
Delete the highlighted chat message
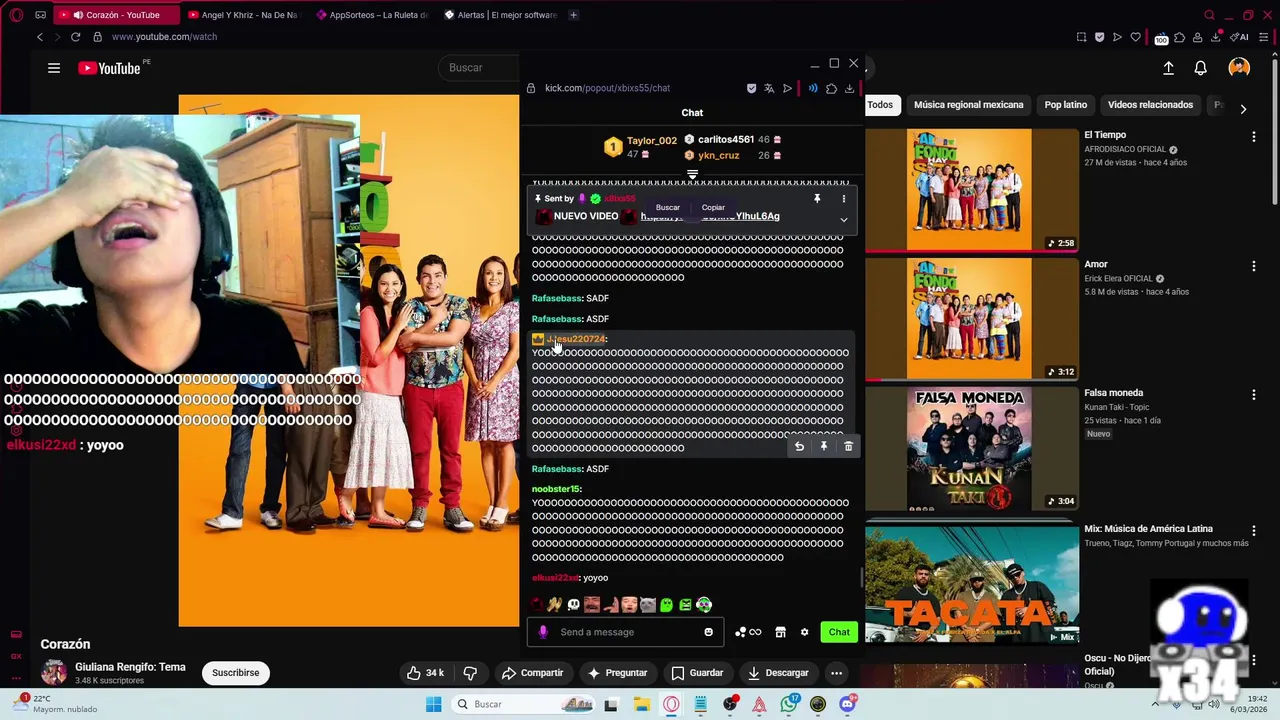tap(848, 447)
